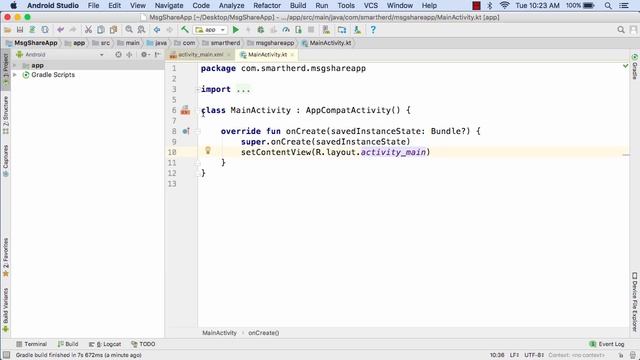Click the Debug app bug icon

(260, 30)
